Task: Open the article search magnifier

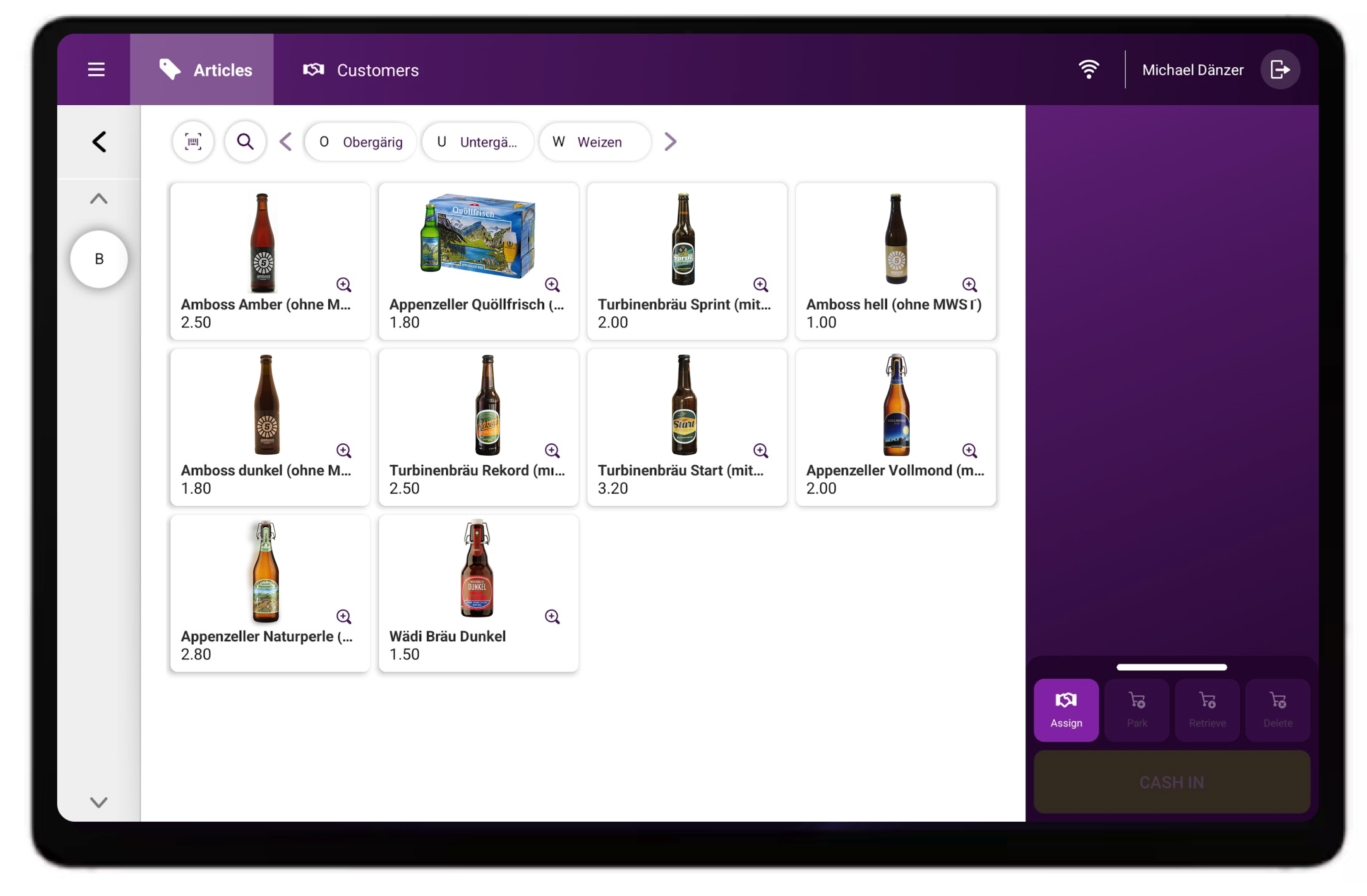Action: click(x=245, y=142)
